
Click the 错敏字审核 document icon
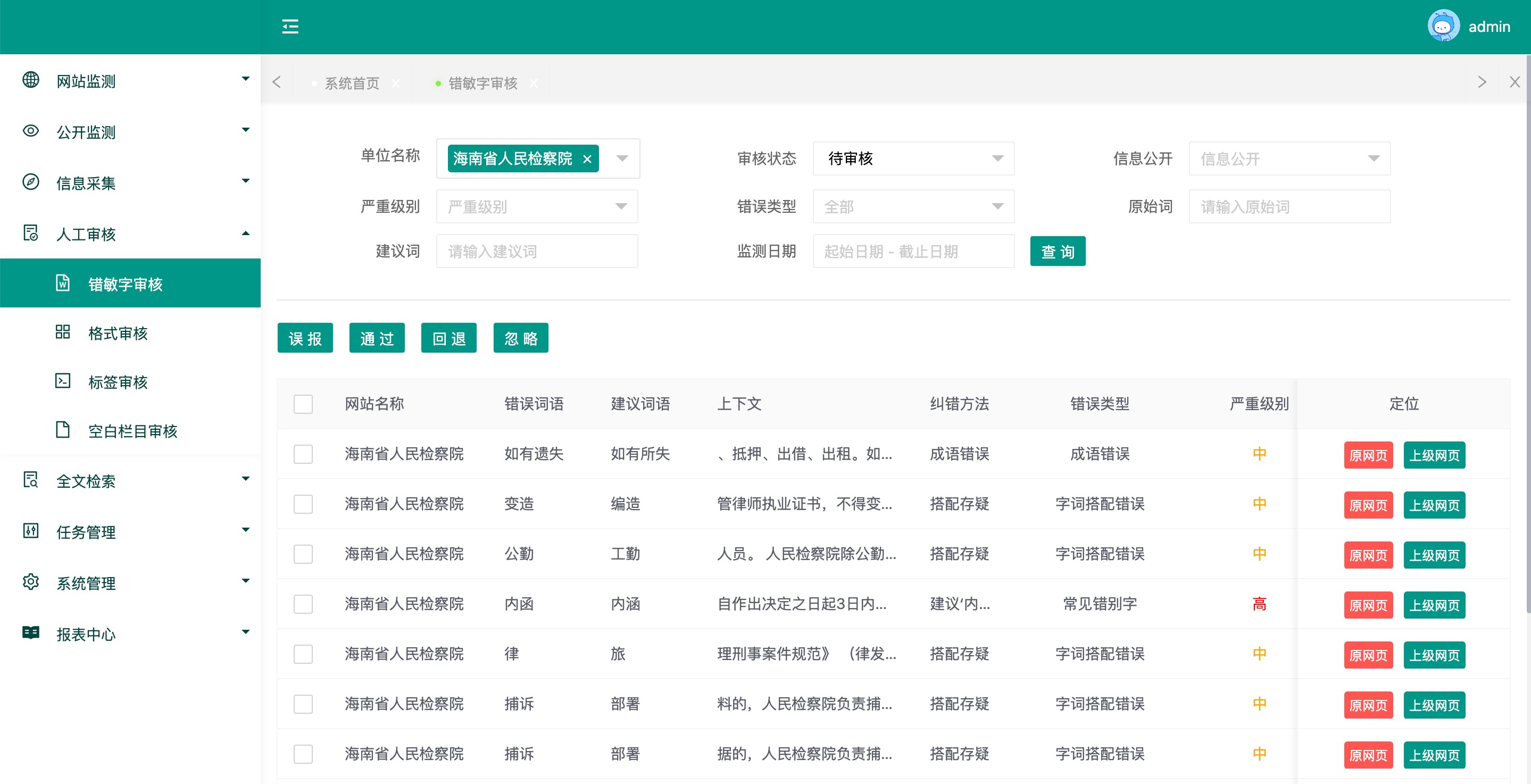point(63,283)
